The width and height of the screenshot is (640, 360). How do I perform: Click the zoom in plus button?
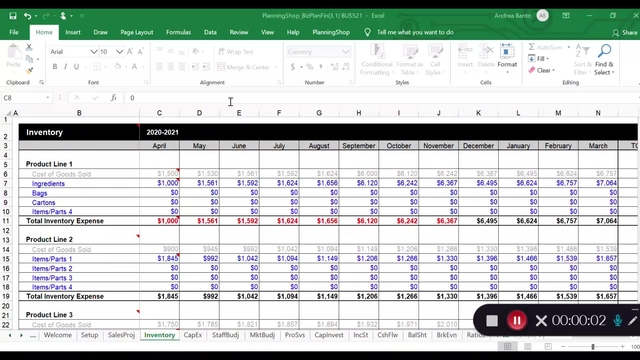tap(622, 347)
